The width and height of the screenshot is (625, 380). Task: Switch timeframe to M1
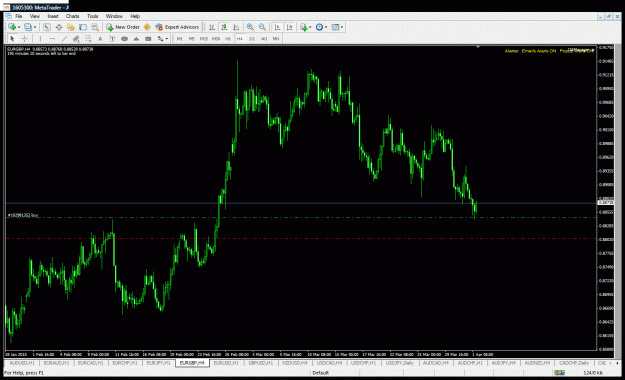tap(180, 39)
